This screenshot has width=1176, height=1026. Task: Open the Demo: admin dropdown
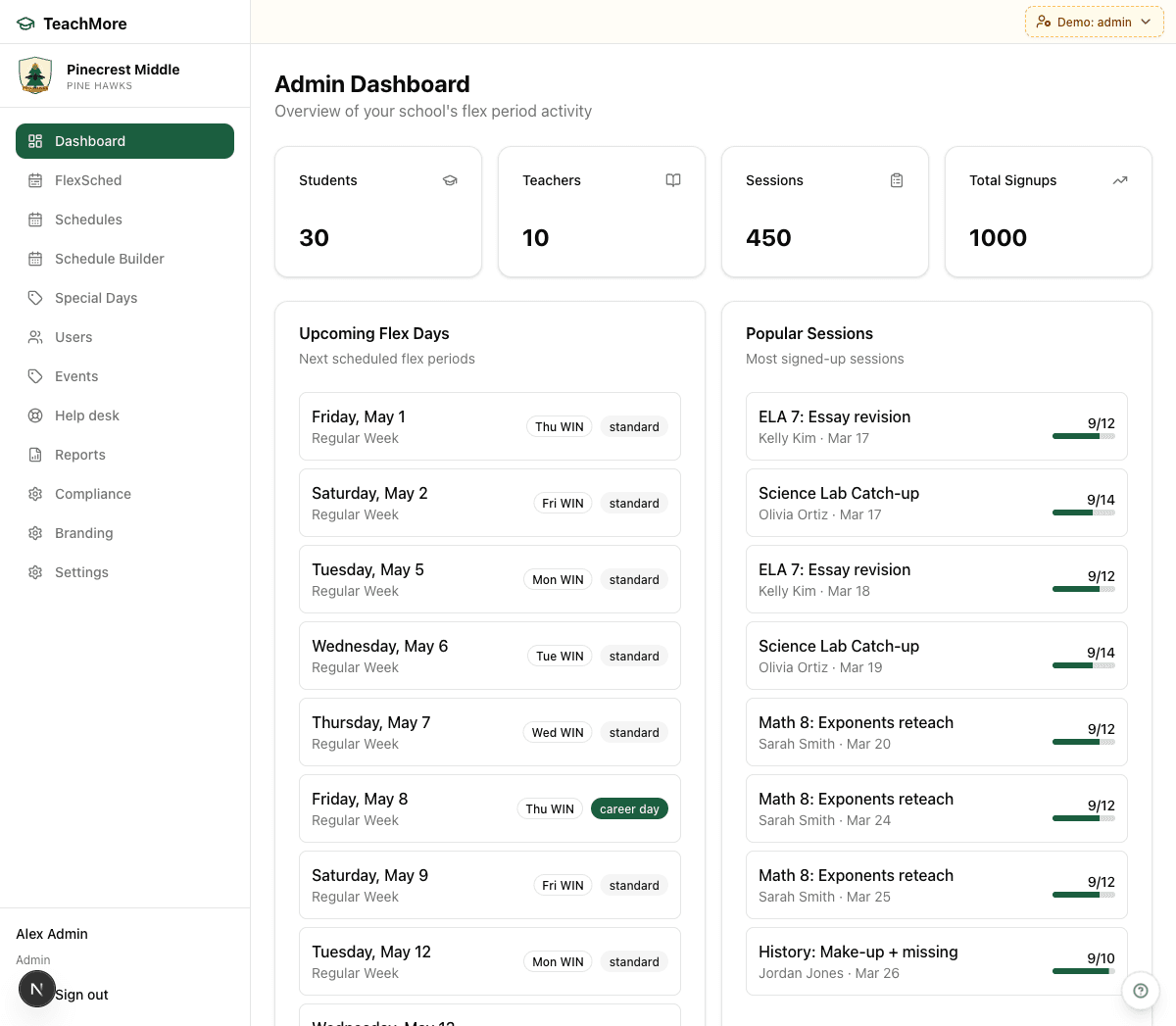(1095, 22)
